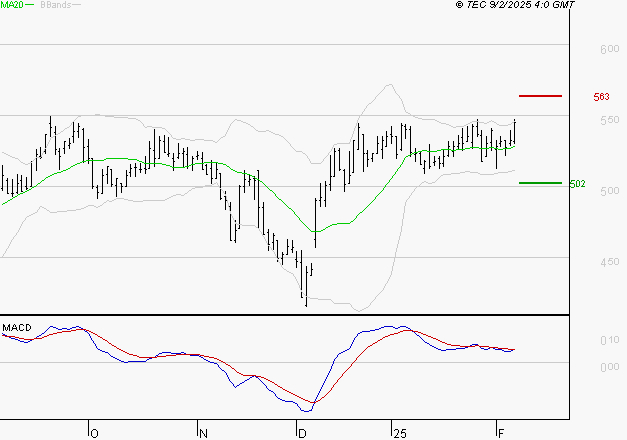Click the N month marker on time axis
The image size is (627, 440).
[x=203, y=434]
